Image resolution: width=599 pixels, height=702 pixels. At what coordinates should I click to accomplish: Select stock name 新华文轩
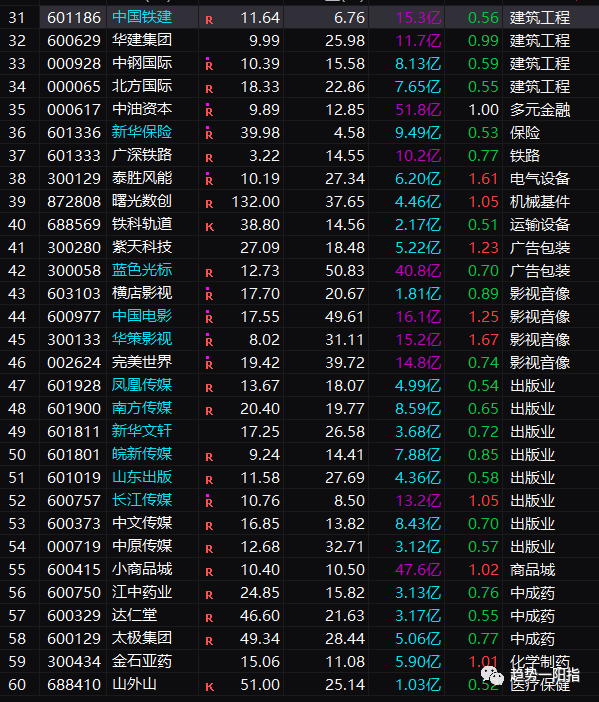(x=142, y=431)
